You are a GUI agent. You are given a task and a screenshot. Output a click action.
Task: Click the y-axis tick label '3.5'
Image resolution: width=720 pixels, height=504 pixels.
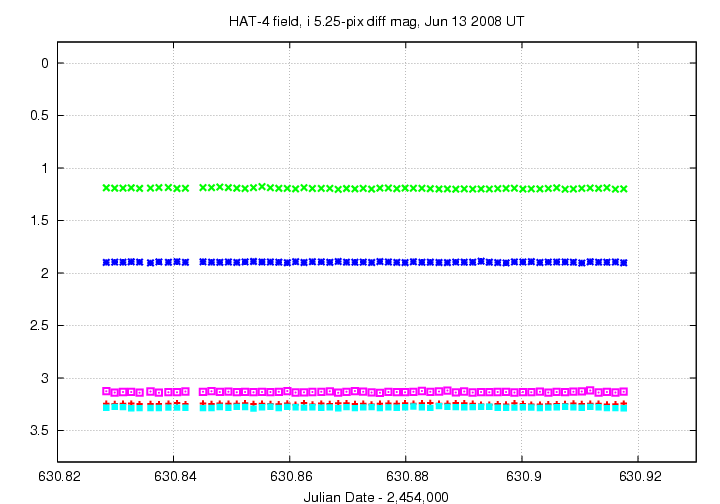tap(39, 431)
